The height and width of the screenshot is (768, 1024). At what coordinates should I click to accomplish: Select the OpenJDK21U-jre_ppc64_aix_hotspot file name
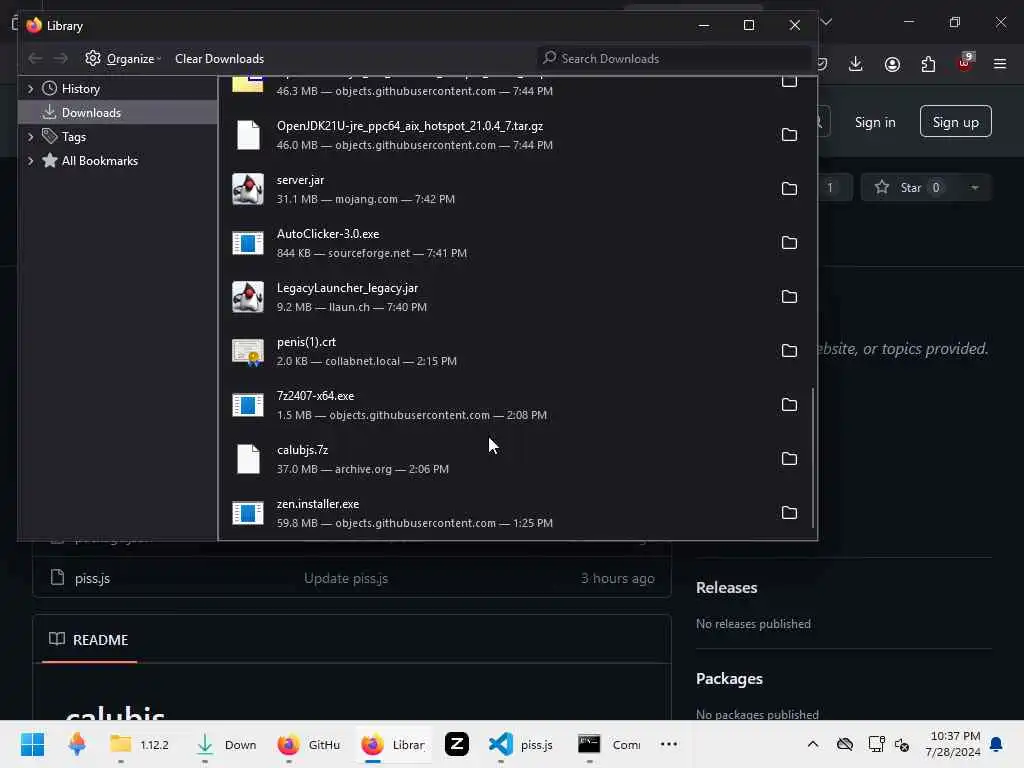pos(409,126)
